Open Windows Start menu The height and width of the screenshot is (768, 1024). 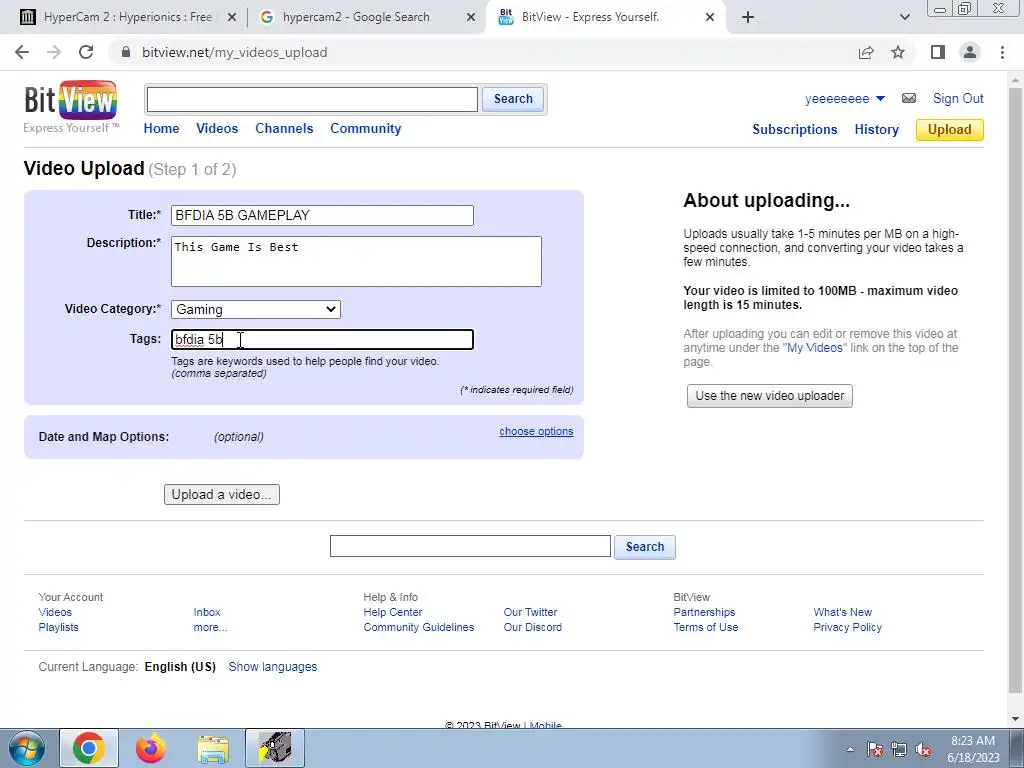coord(27,748)
